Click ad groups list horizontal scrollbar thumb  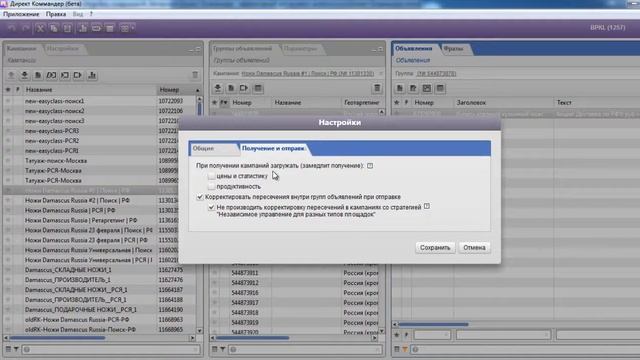252,338
